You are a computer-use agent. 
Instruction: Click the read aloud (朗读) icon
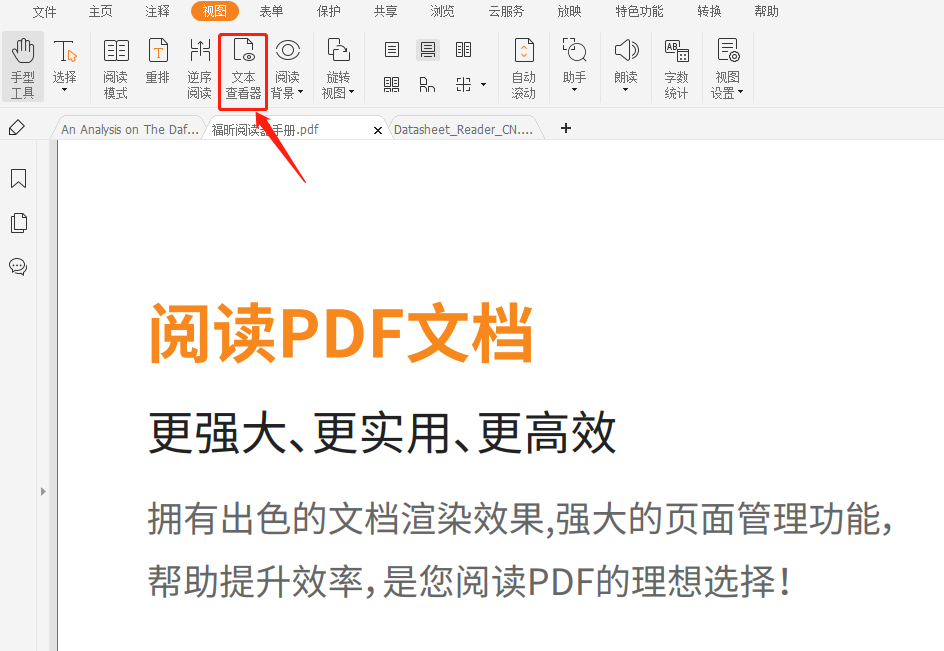625,49
